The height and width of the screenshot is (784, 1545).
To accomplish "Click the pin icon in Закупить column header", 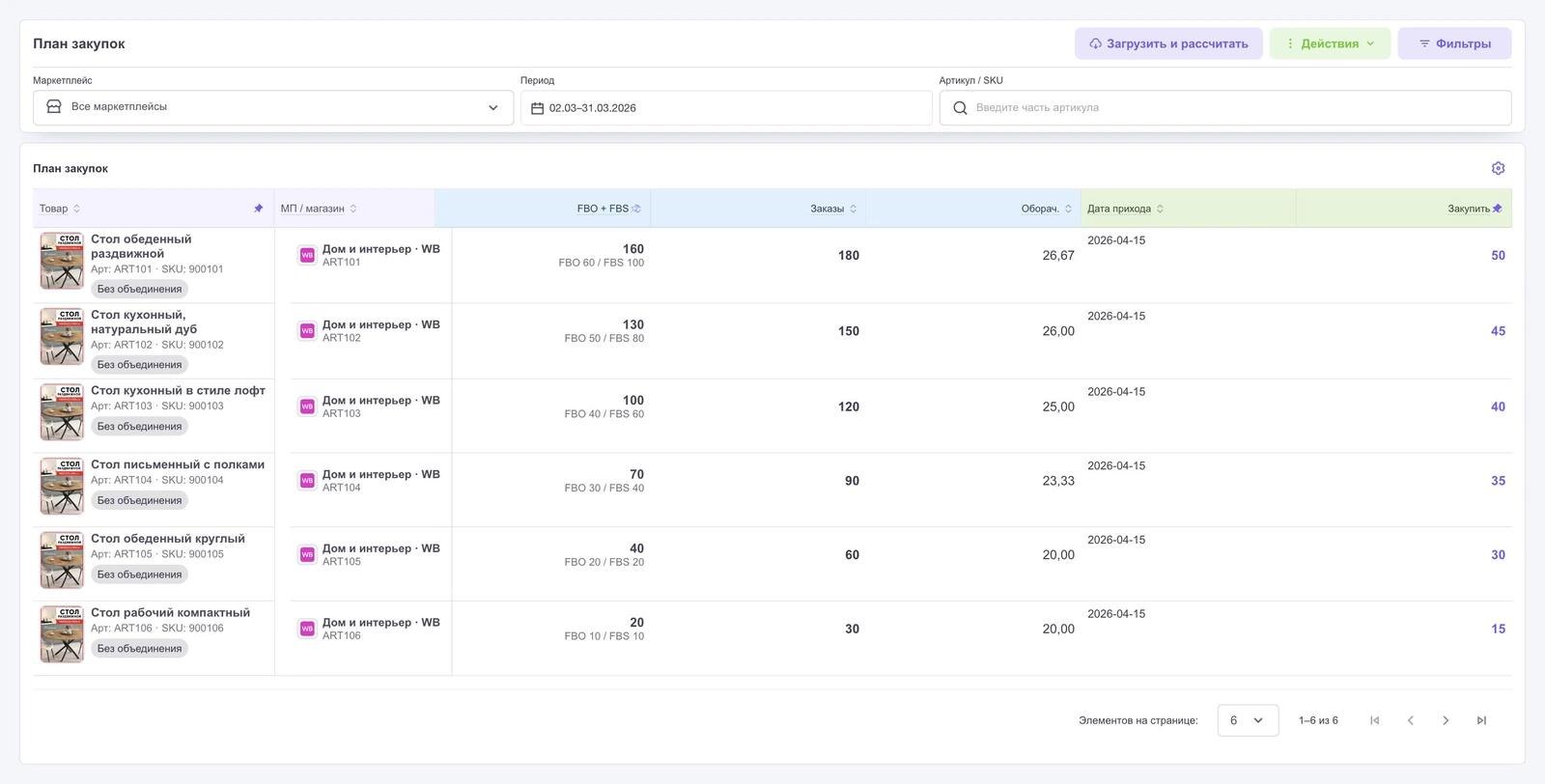I will [x=1497, y=209].
